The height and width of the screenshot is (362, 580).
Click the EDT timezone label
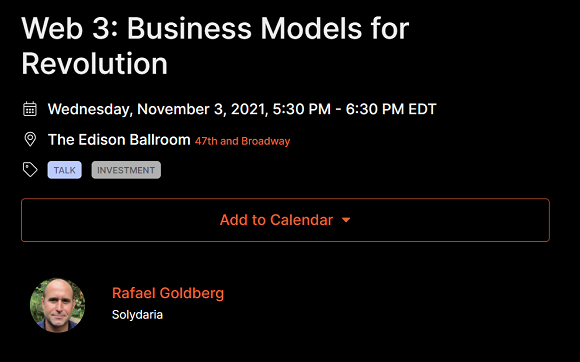pyautogui.click(x=422, y=109)
